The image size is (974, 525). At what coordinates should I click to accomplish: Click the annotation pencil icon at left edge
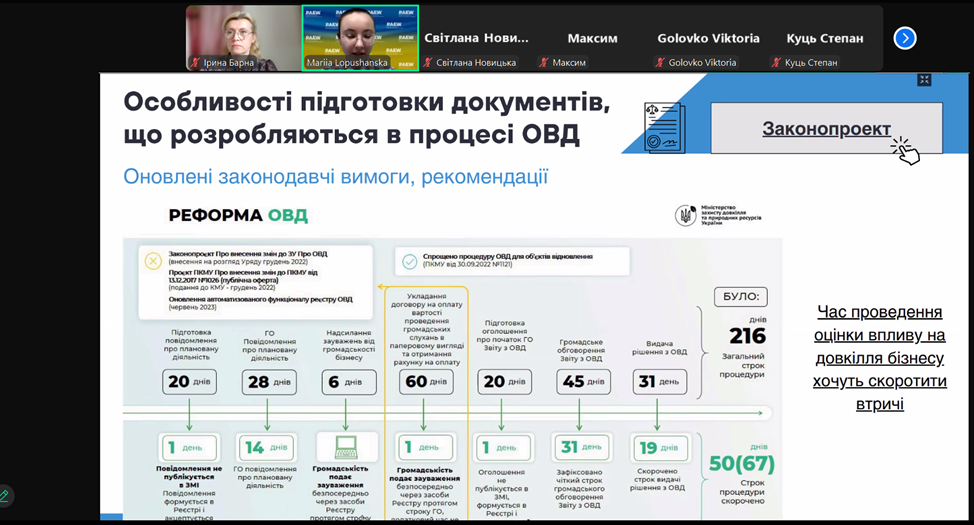[4, 496]
